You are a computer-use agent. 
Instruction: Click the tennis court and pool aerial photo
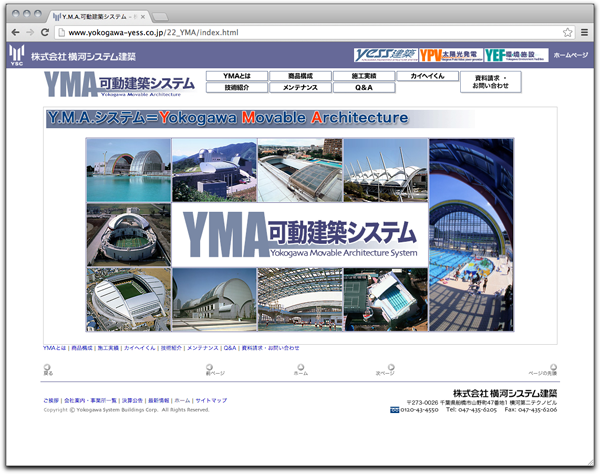click(386, 300)
